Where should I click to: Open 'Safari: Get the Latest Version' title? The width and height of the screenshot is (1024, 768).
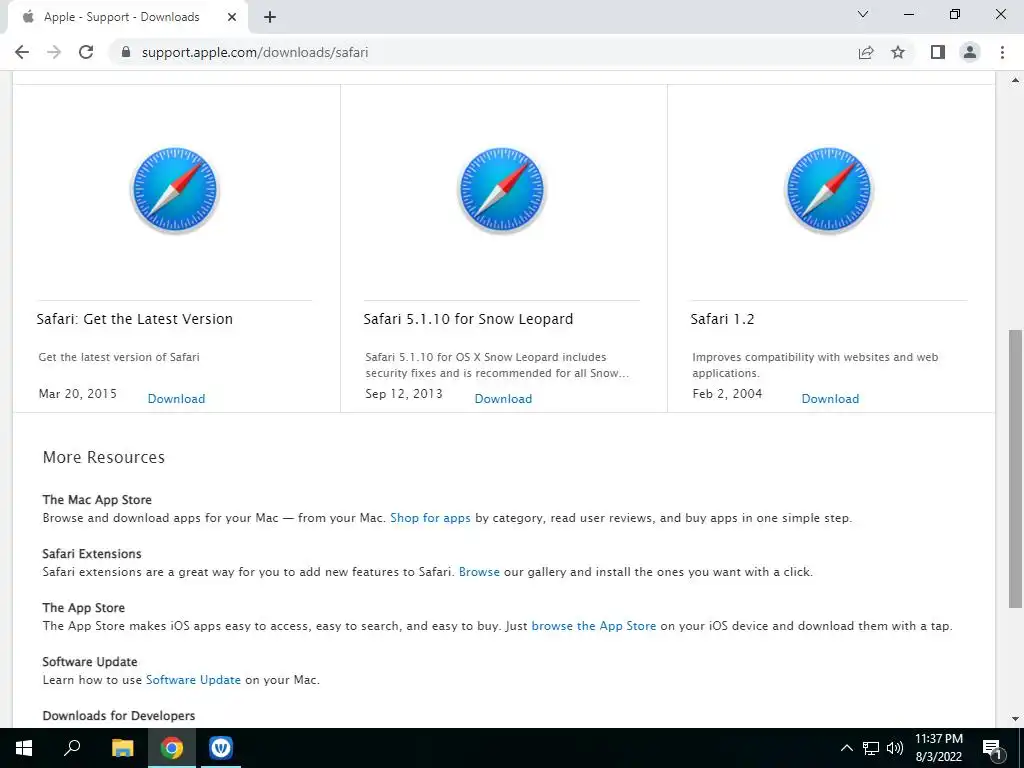click(x=135, y=319)
